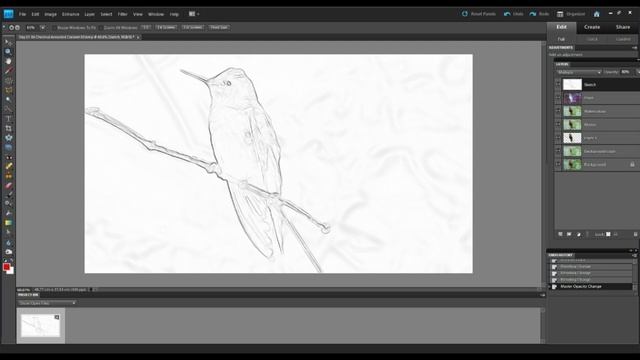Enable Resize Windows To Fit checkbox
This screenshot has height=360, width=640.
[55, 28]
